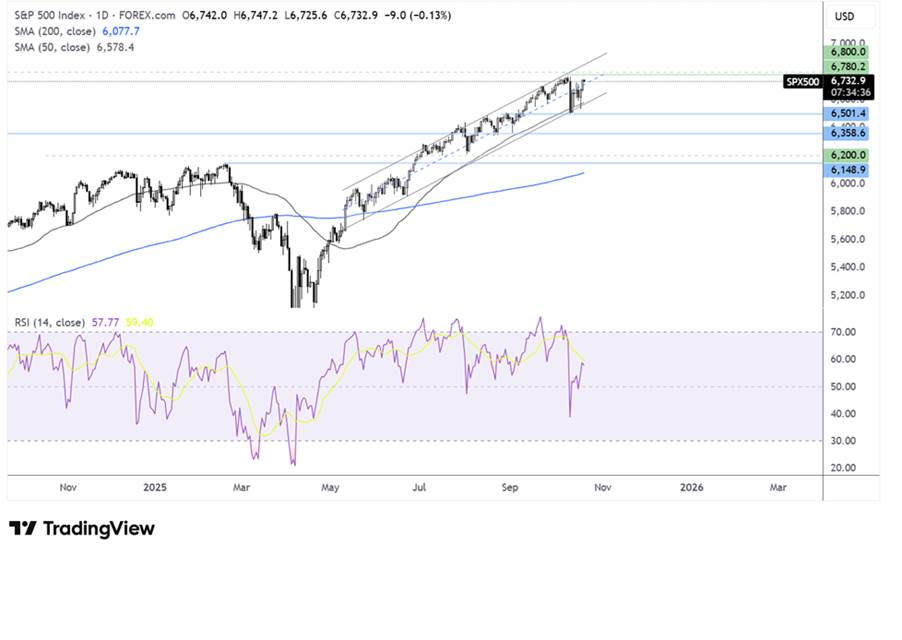902x640 pixels.
Task: Click the 2026 label on the time axis
Action: point(691,488)
